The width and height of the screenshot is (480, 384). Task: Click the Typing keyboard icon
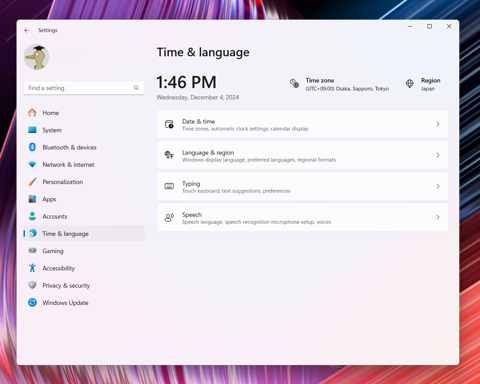[169, 186]
